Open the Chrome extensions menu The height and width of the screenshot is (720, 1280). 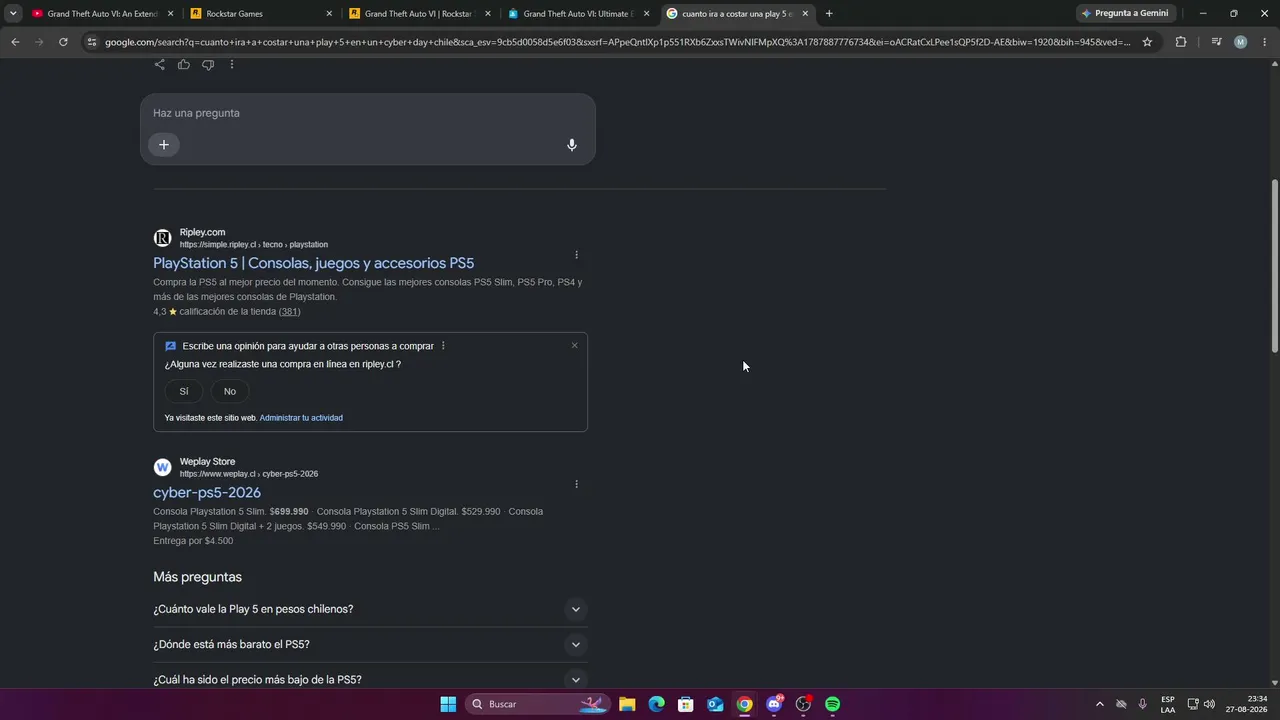[1181, 42]
